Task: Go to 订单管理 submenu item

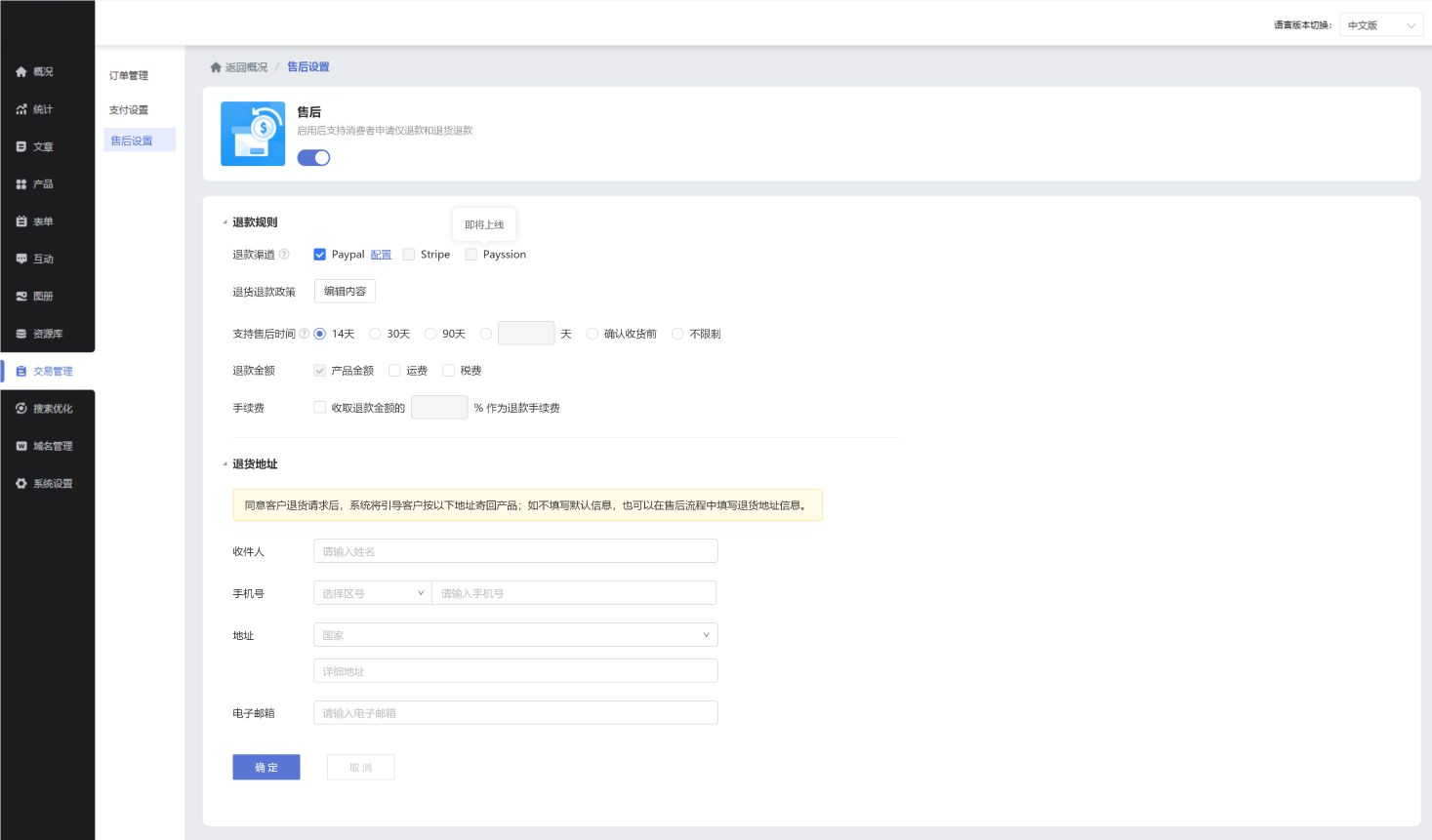Action: tap(129, 76)
